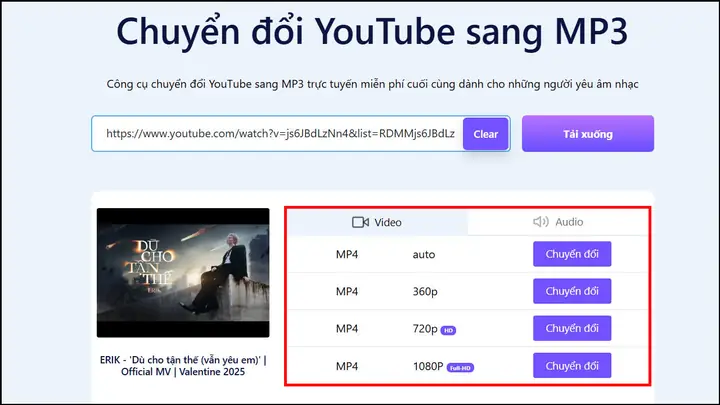Click the '720p' quality label
720x405 pixels.
coord(425,329)
